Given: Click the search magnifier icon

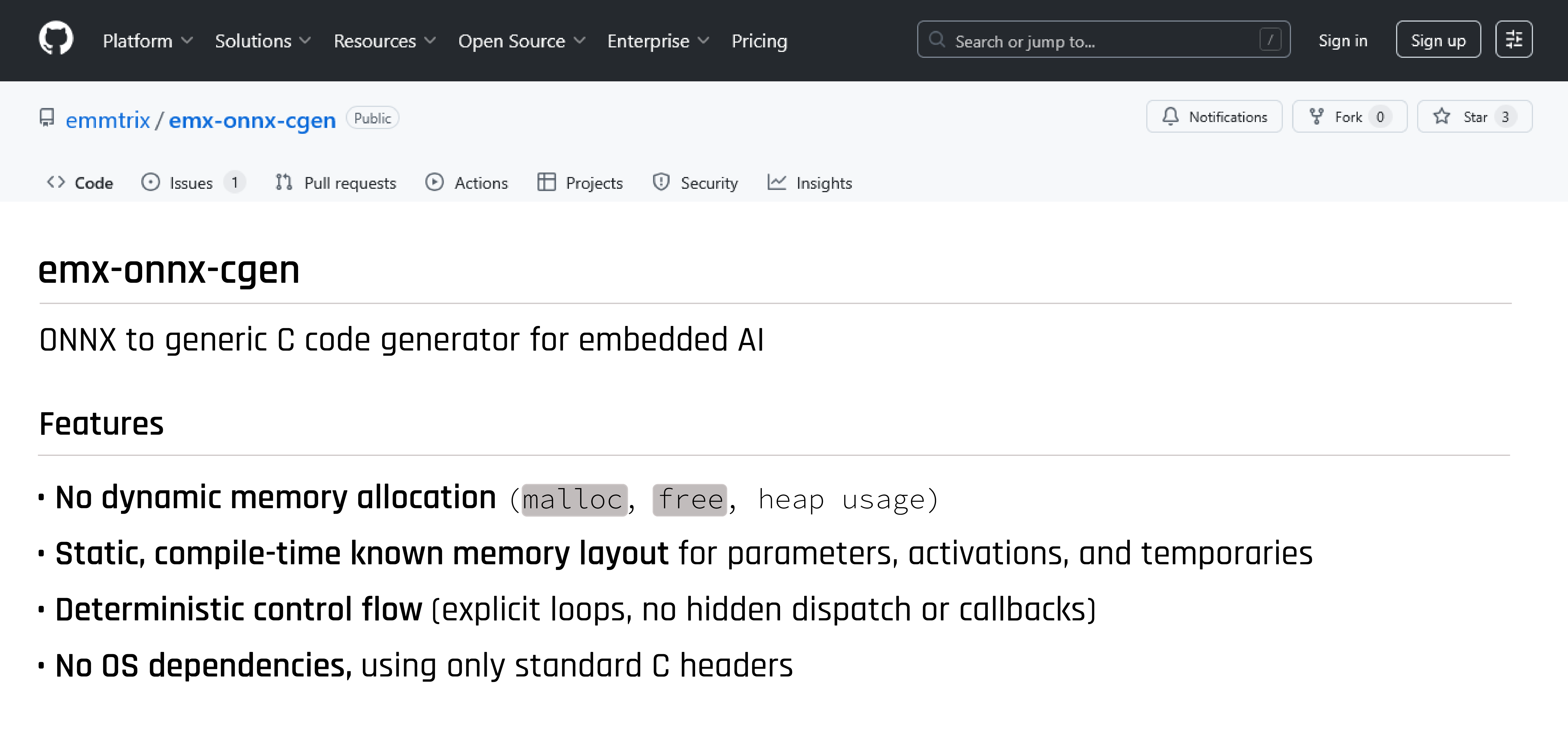Looking at the screenshot, I should click(937, 40).
